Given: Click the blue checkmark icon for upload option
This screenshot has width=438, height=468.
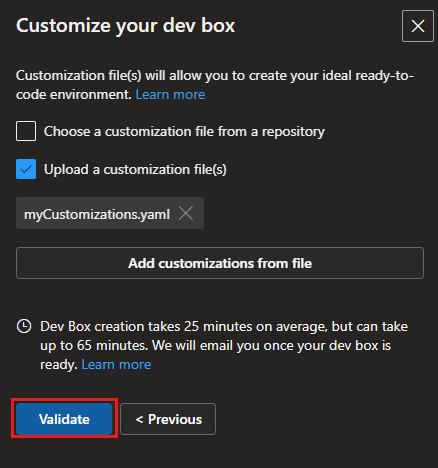Looking at the screenshot, I should click(26, 169).
